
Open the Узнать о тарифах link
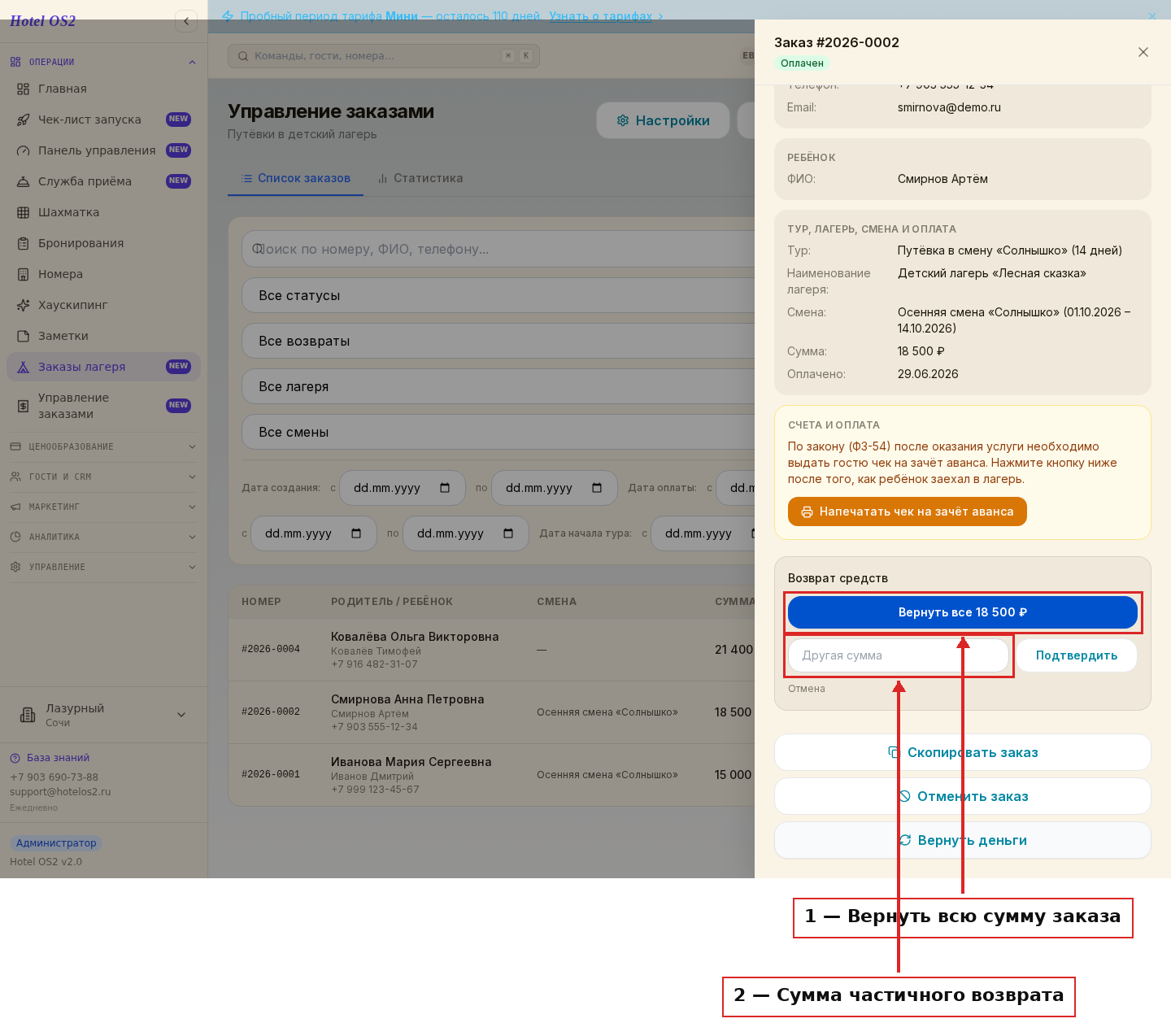pos(606,16)
